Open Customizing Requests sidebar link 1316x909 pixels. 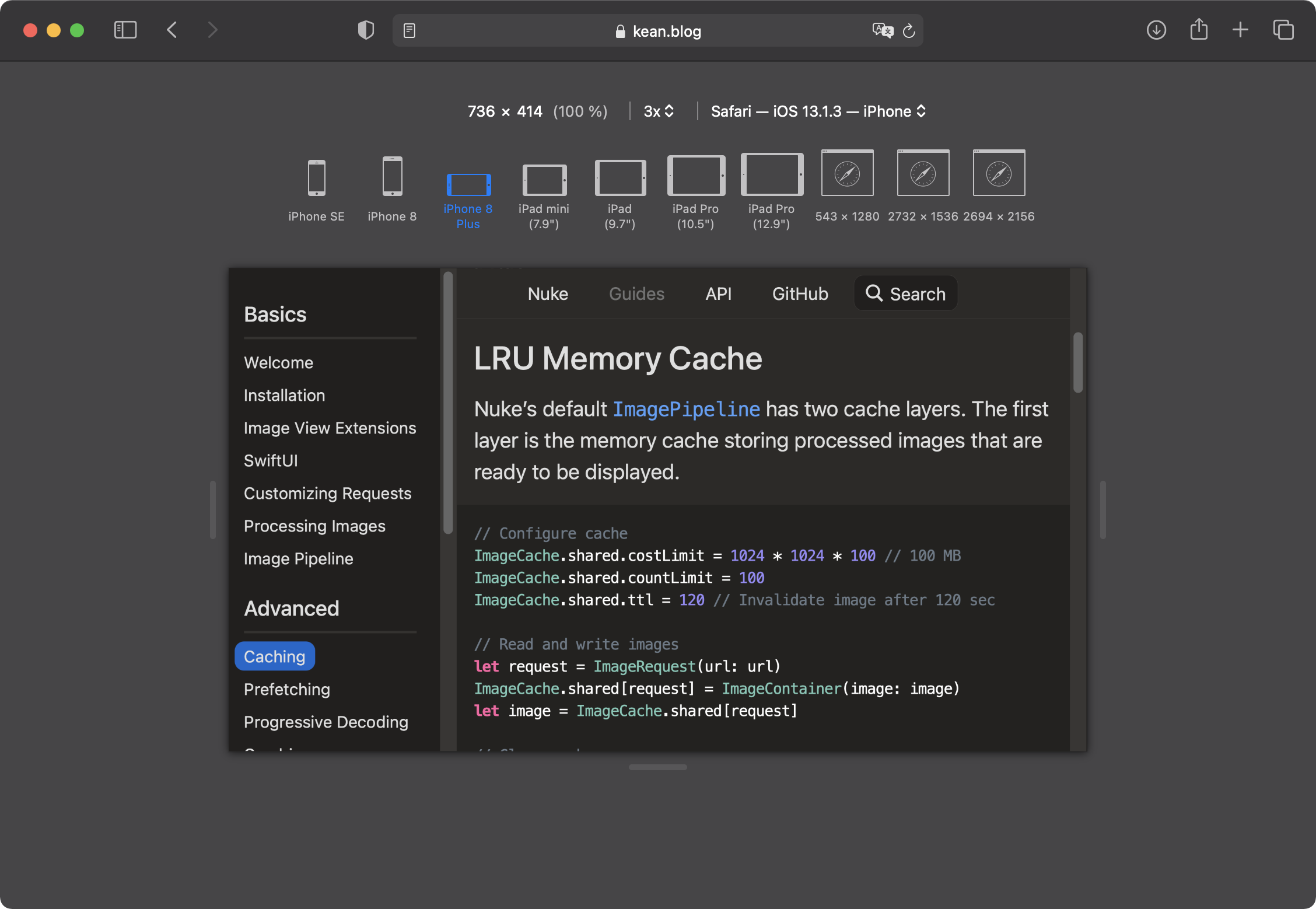click(x=327, y=493)
